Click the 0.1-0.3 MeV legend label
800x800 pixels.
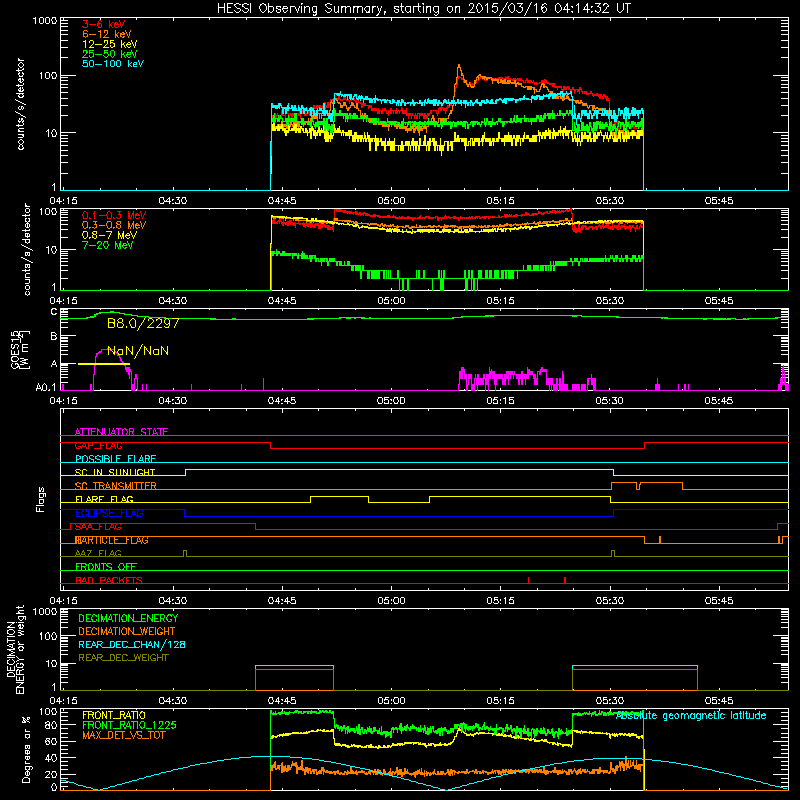pos(114,215)
